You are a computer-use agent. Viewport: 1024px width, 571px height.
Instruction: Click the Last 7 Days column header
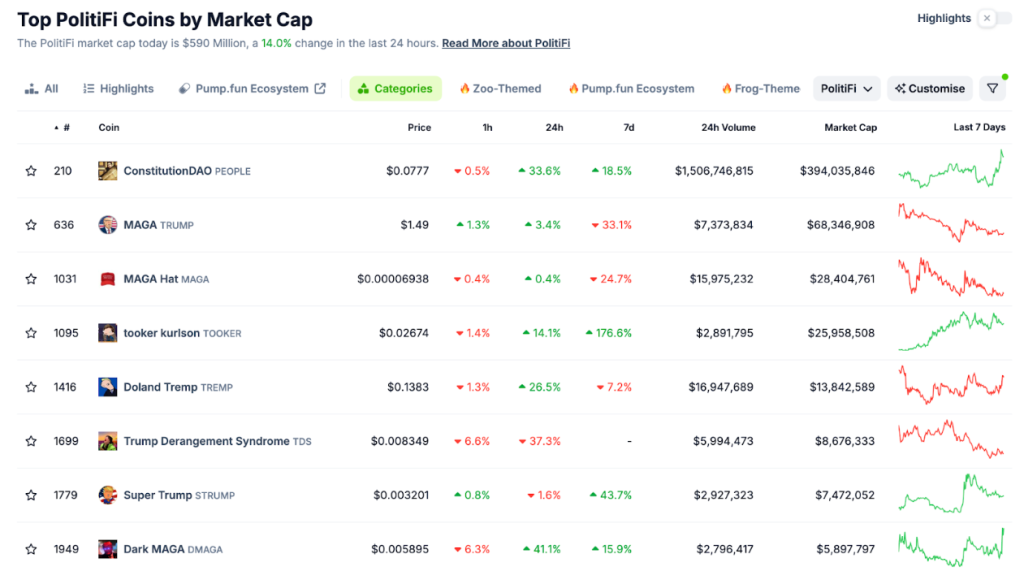tap(979, 127)
